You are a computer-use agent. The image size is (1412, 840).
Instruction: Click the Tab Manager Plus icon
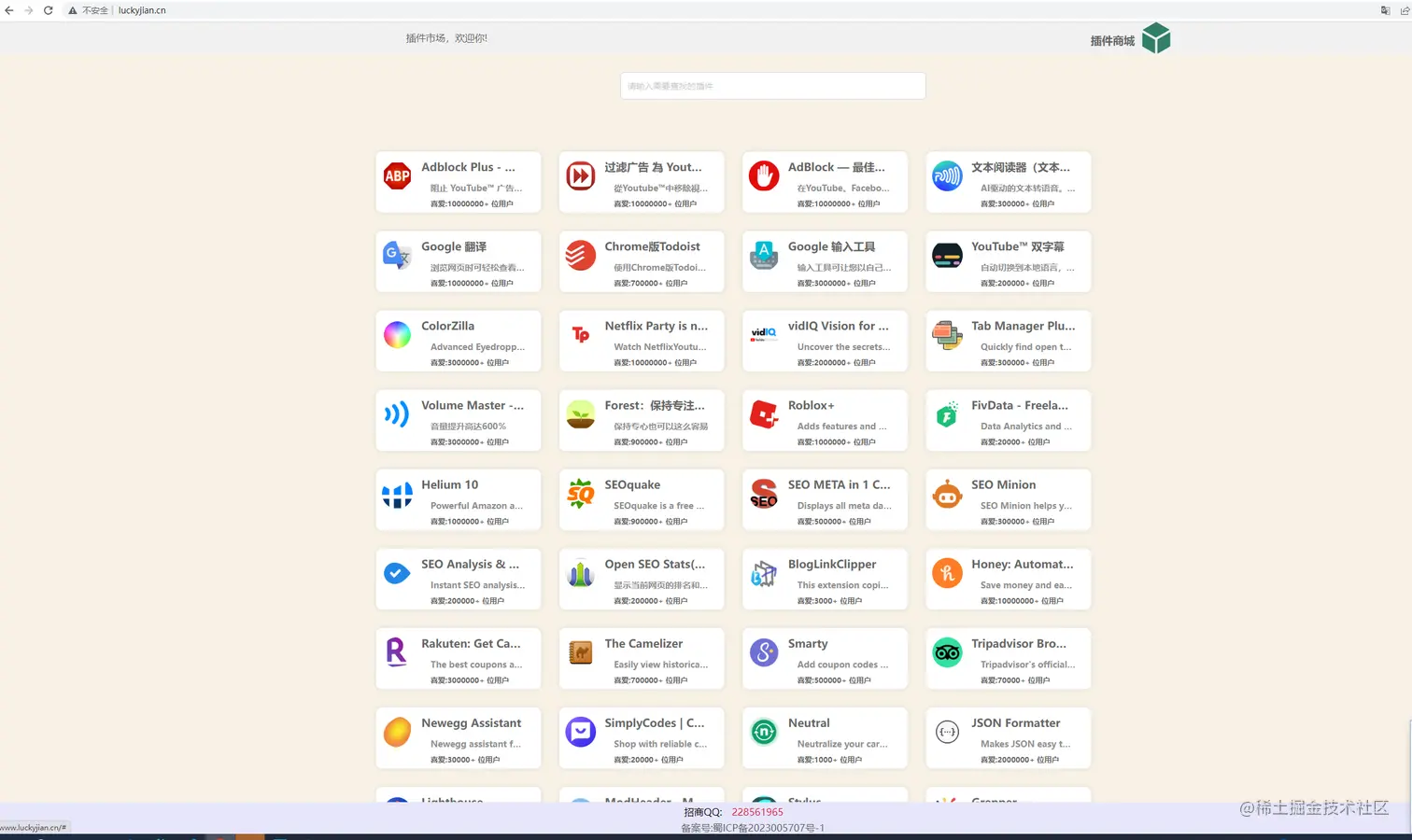click(x=947, y=334)
